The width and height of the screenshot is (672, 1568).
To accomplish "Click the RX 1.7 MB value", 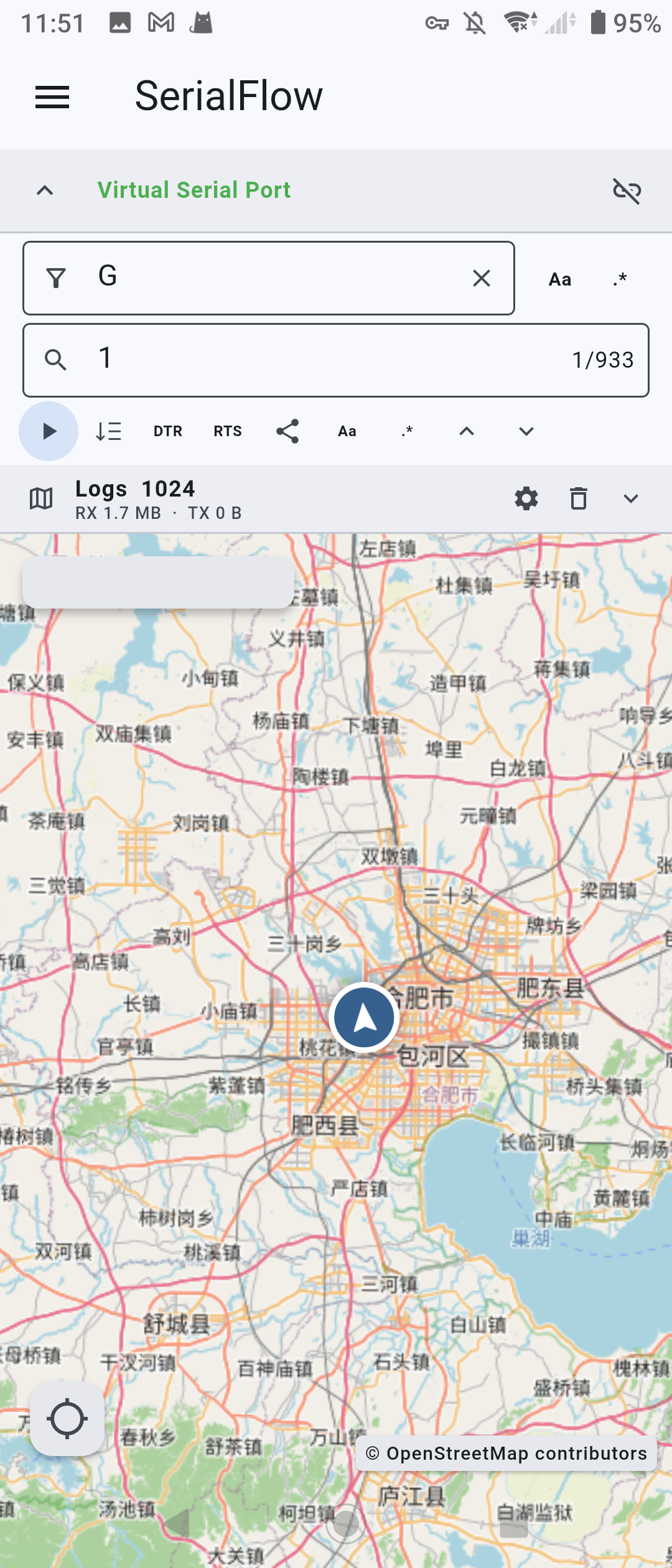I will tap(118, 513).
